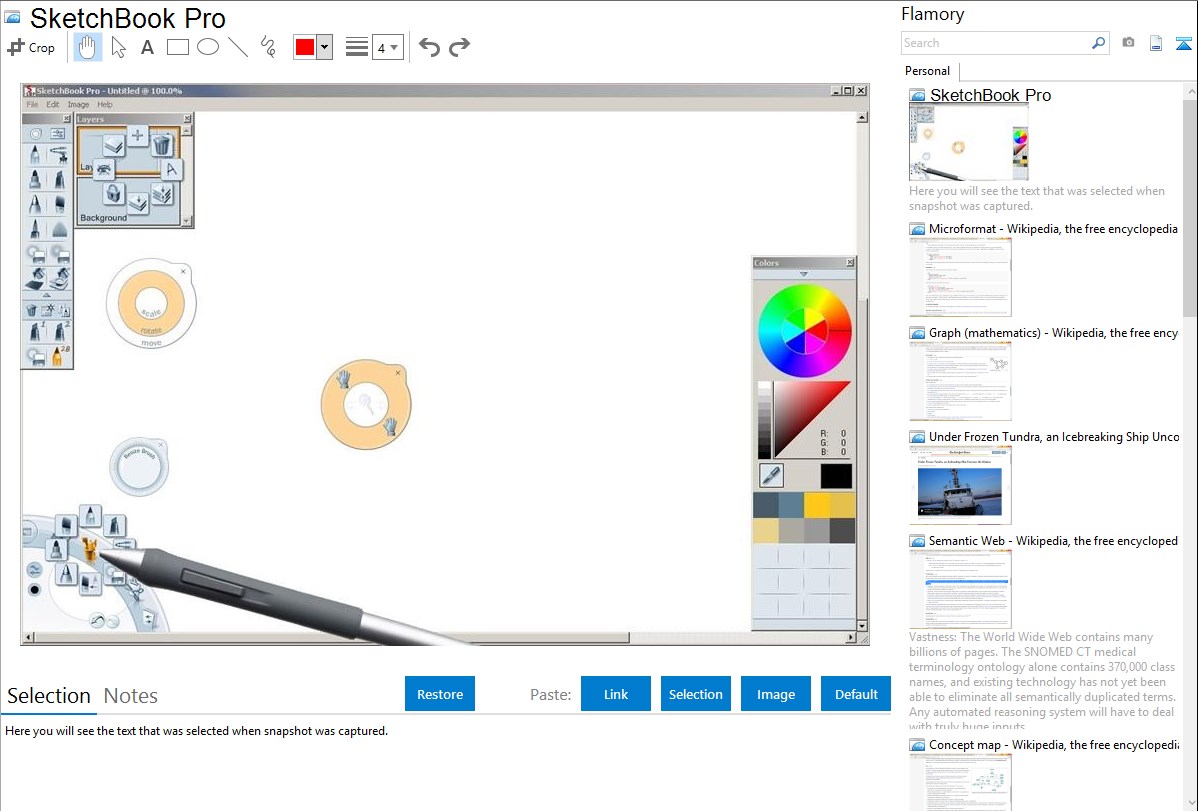Image resolution: width=1198 pixels, height=811 pixels.
Task: Switch to the Personal tab
Action: [927, 70]
